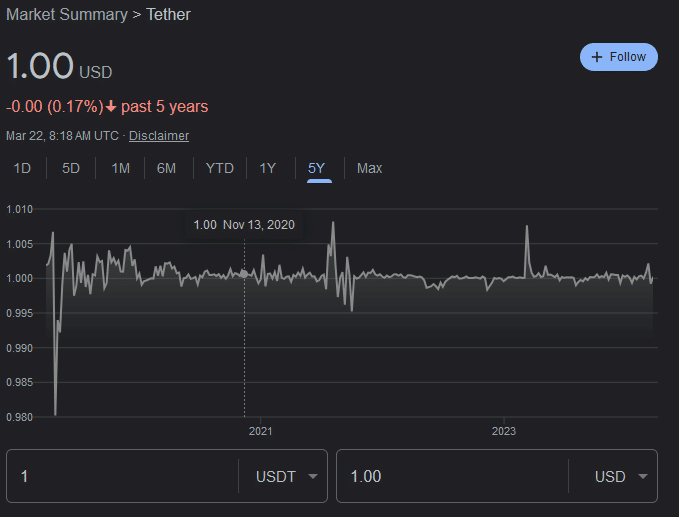679x517 pixels.
Task: Click the large 1.00 USD price
Action: [59, 66]
